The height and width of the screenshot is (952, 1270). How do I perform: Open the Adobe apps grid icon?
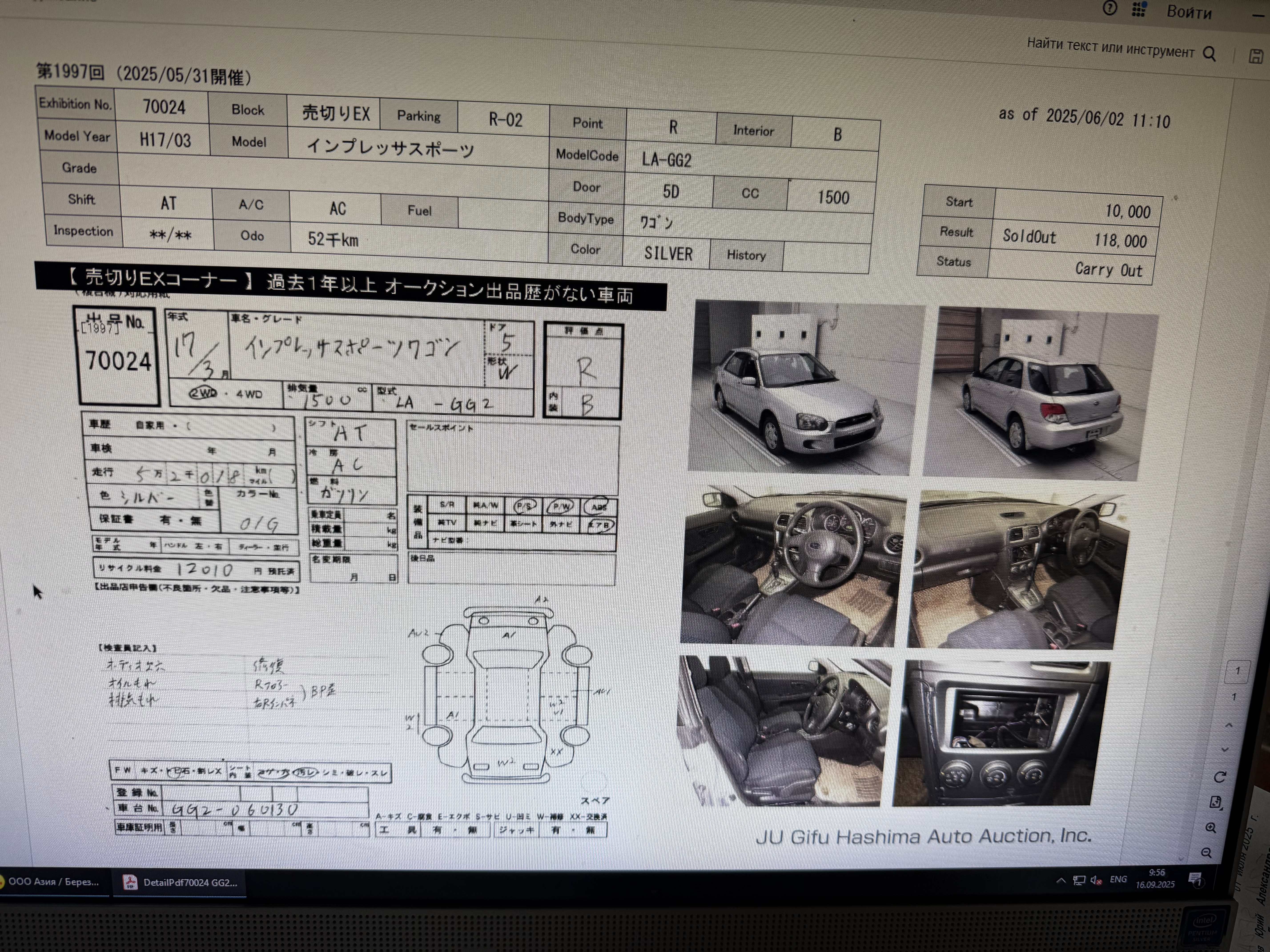[1139, 9]
